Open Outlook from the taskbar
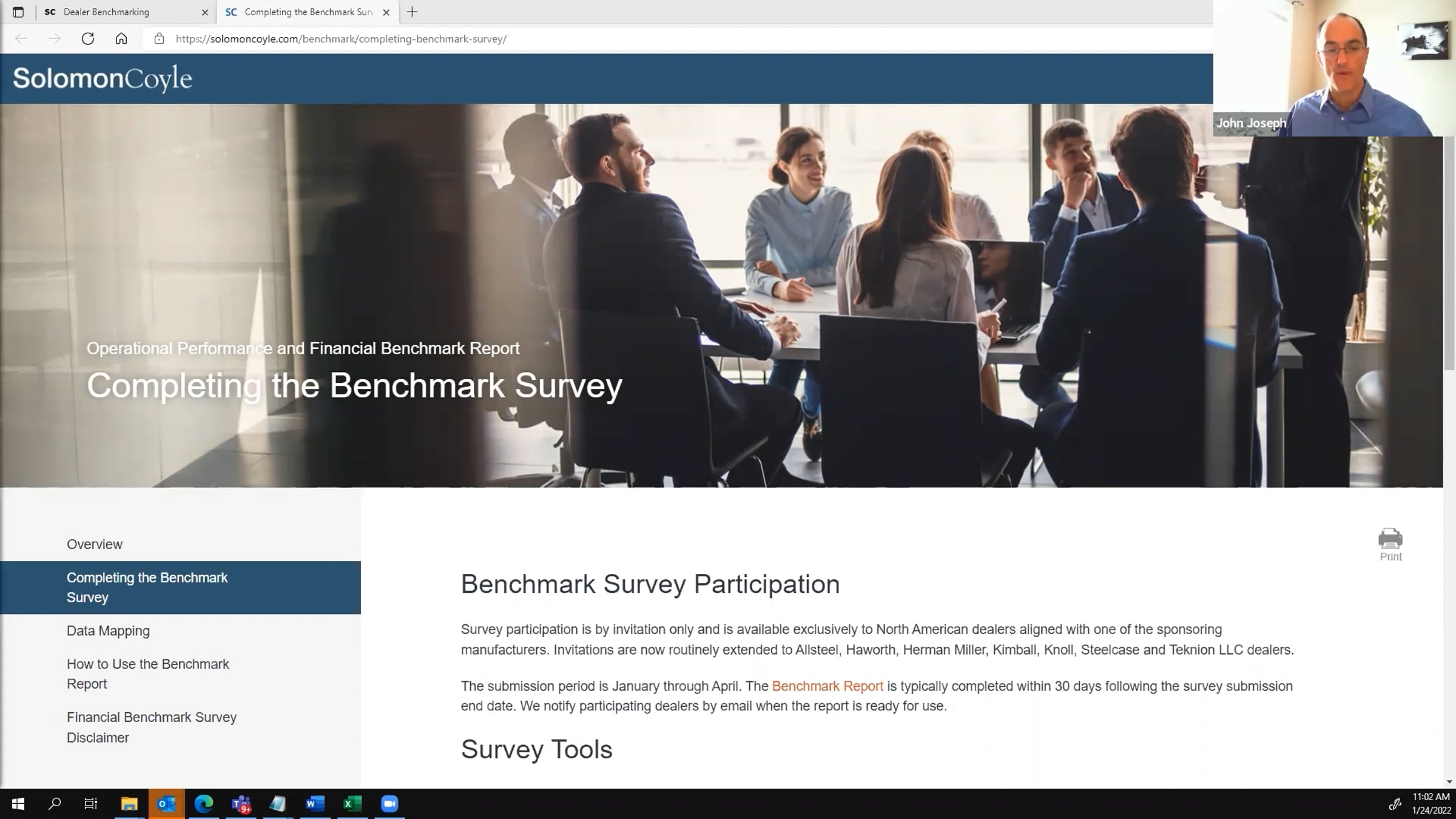This screenshot has width=1456, height=819. click(166, 804)
